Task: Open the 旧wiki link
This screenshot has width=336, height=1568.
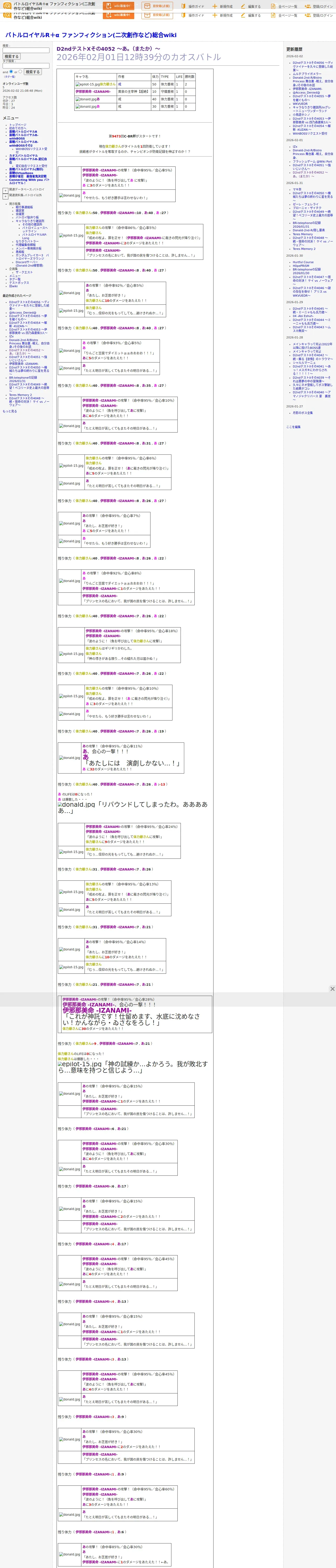Action: 13,286
